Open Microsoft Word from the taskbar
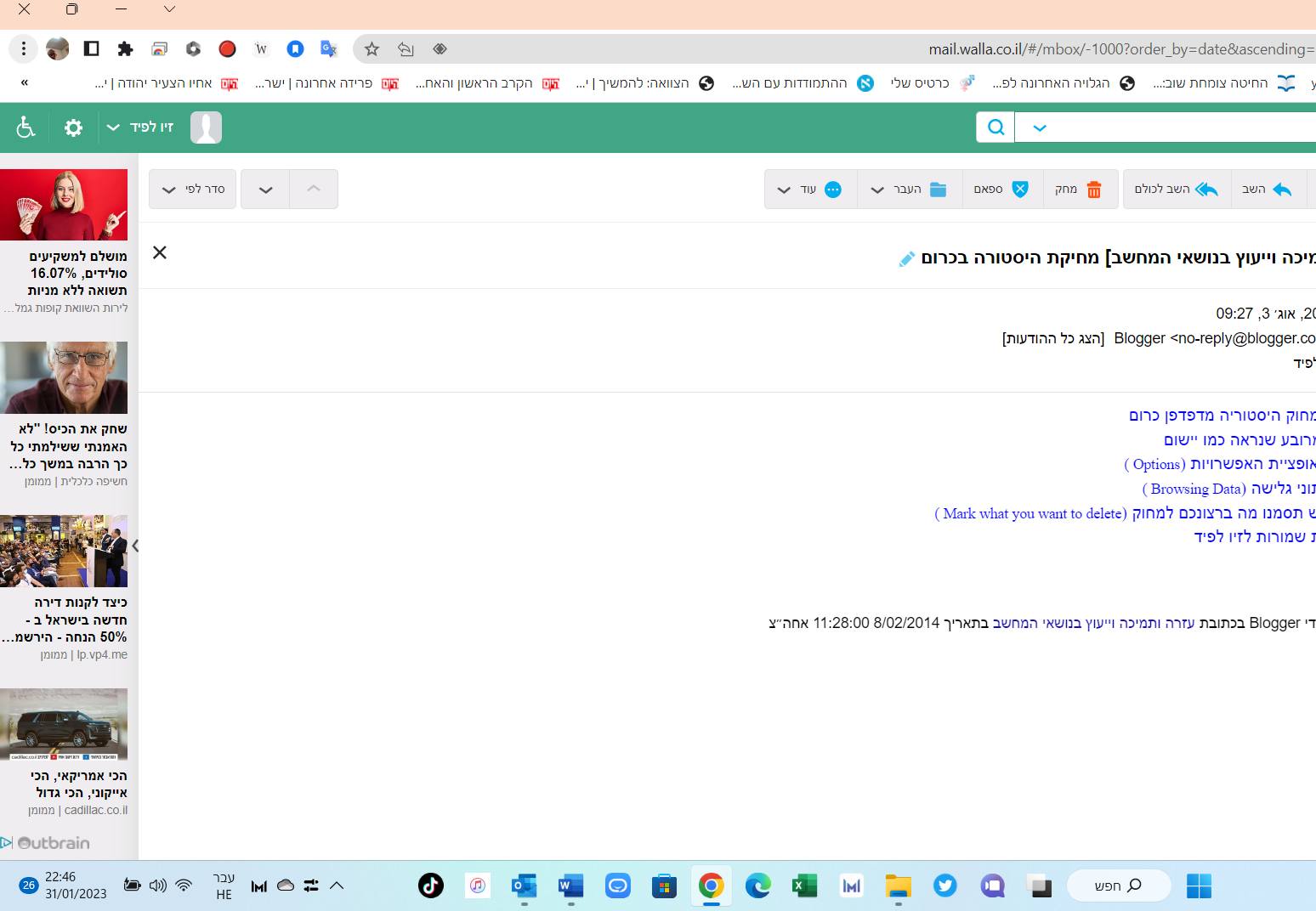Screen dimensions: 1316x911 pyautogui.click(x=570, y=886)
